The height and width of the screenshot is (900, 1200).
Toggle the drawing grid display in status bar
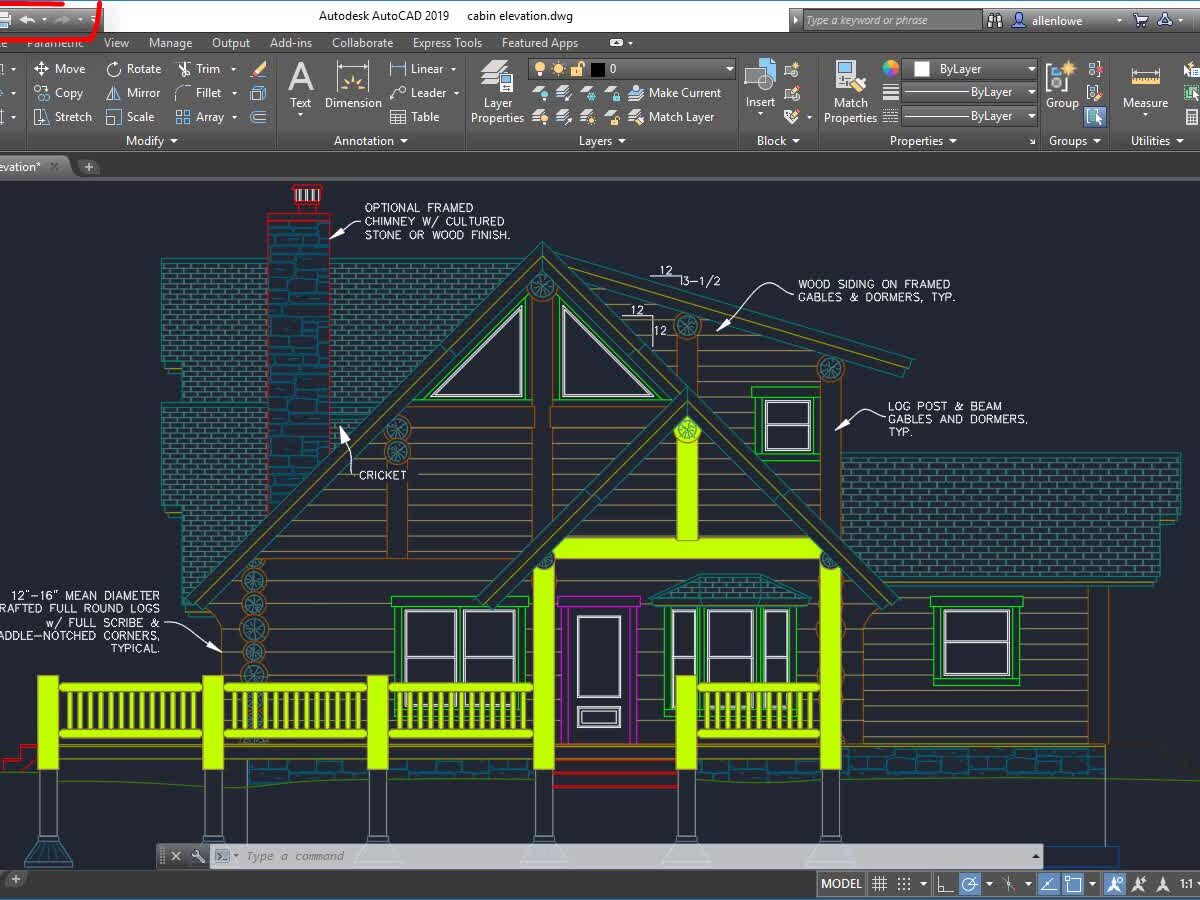click(x=879, y=884)
